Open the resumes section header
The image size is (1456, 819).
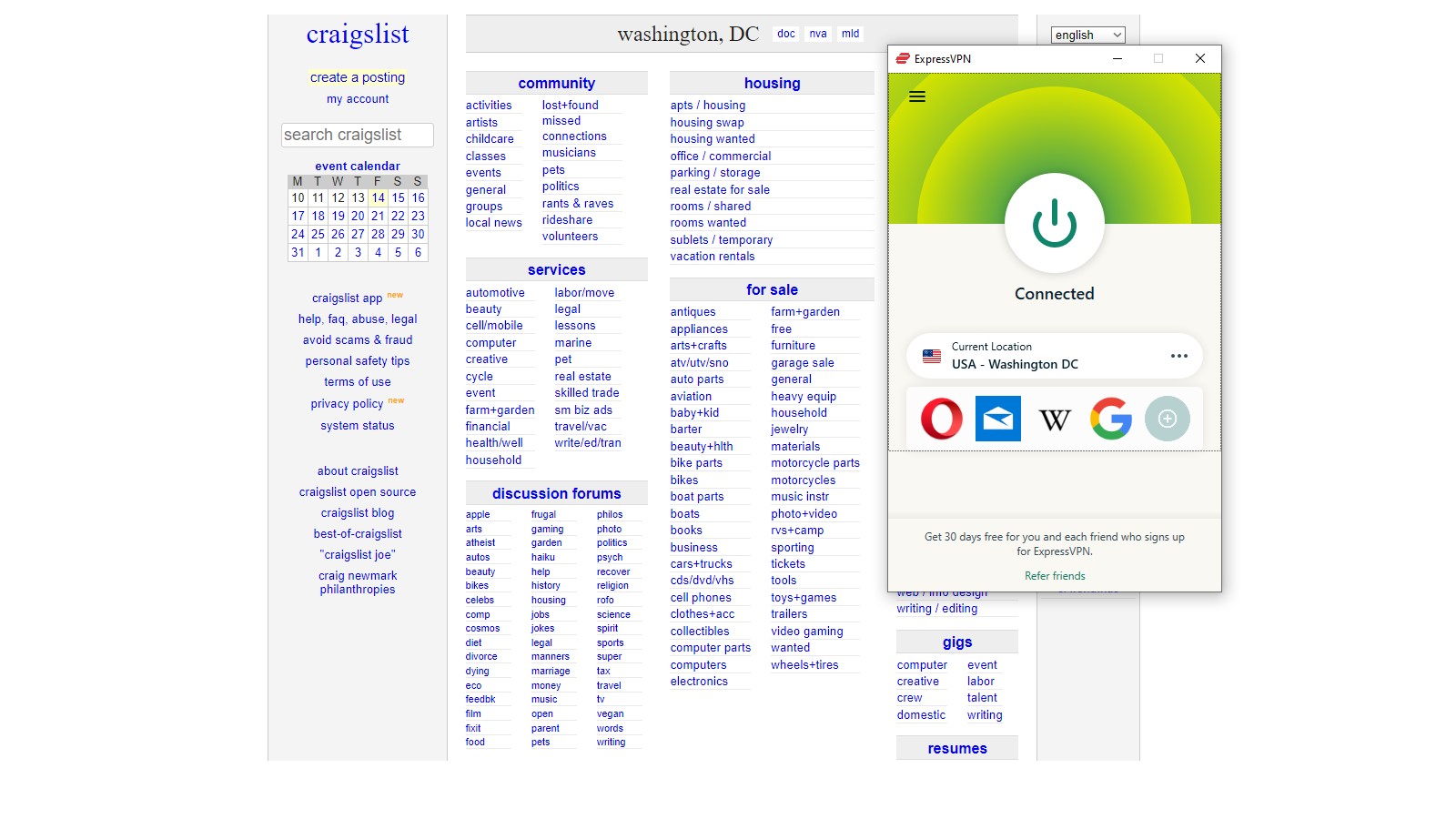click(x=957, y=748)
